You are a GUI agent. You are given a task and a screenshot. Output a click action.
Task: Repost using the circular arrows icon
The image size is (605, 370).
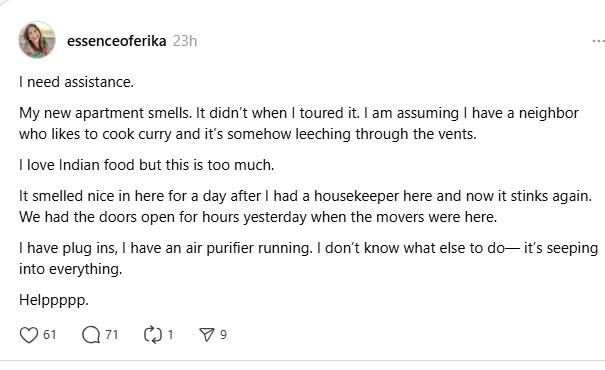(153, 335)
